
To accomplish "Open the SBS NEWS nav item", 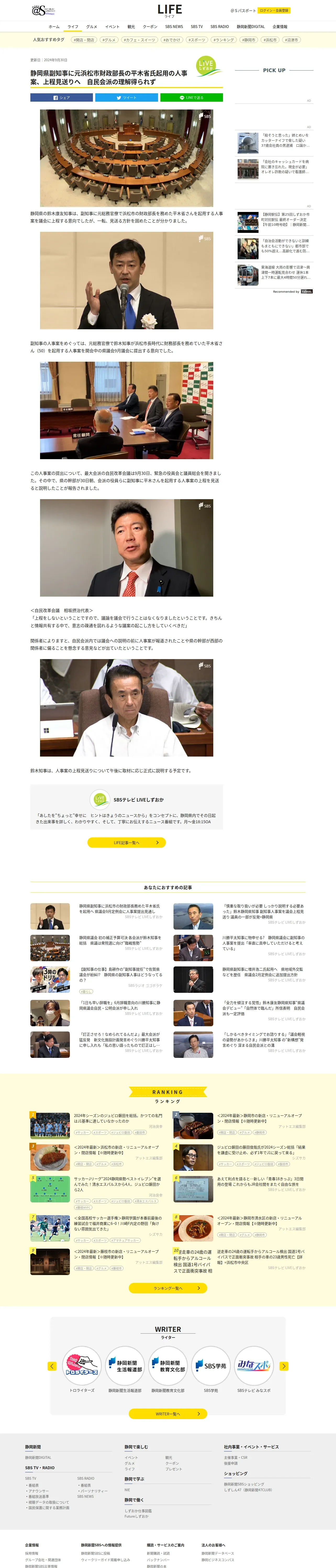I will click(x=174, y=27).
